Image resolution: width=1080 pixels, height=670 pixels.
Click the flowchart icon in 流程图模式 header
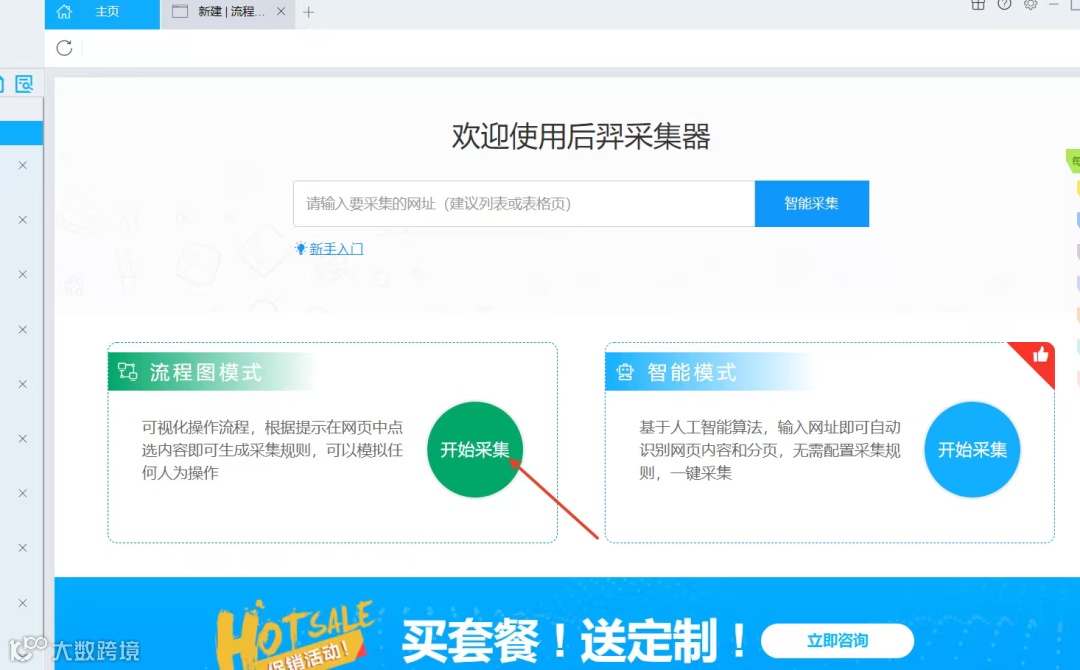[x=127, y=373]
